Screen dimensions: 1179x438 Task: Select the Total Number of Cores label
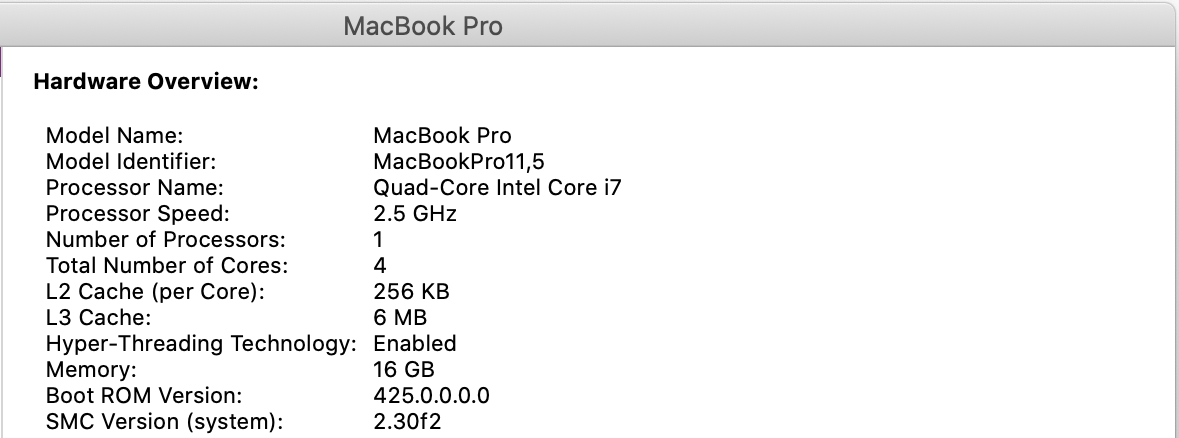[167, 265]
